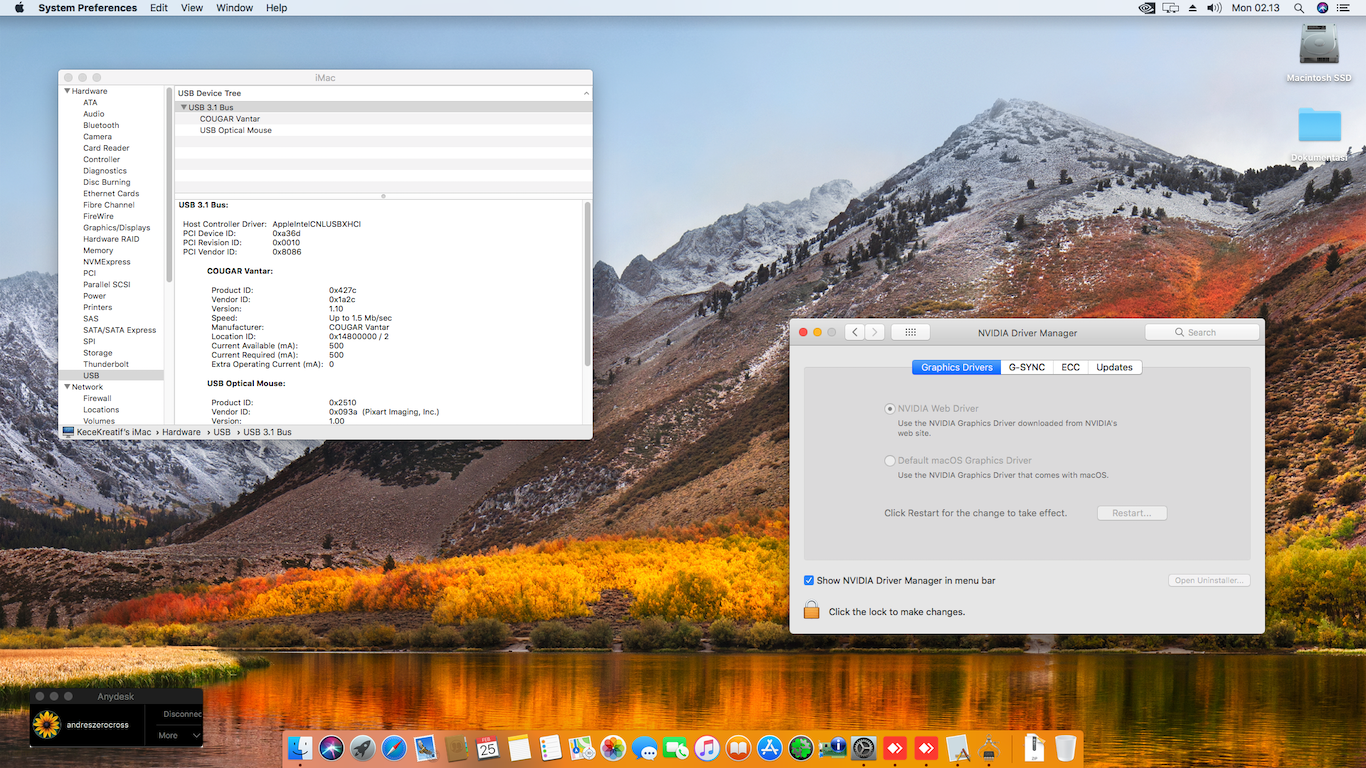This screenshot has height=768, width=1366.
Task: Click Disconnect in the Anydesk window
Action: coord(182,714)
